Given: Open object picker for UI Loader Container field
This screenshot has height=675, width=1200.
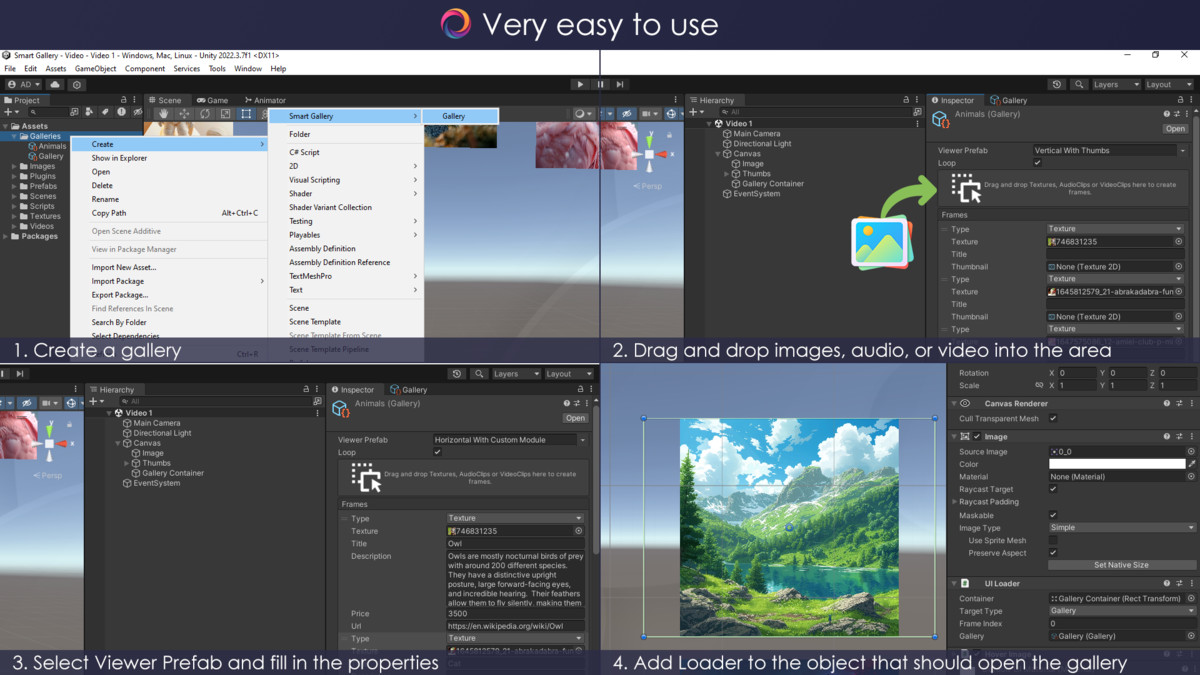Looking at the screenshot, I should (1191, 598).
